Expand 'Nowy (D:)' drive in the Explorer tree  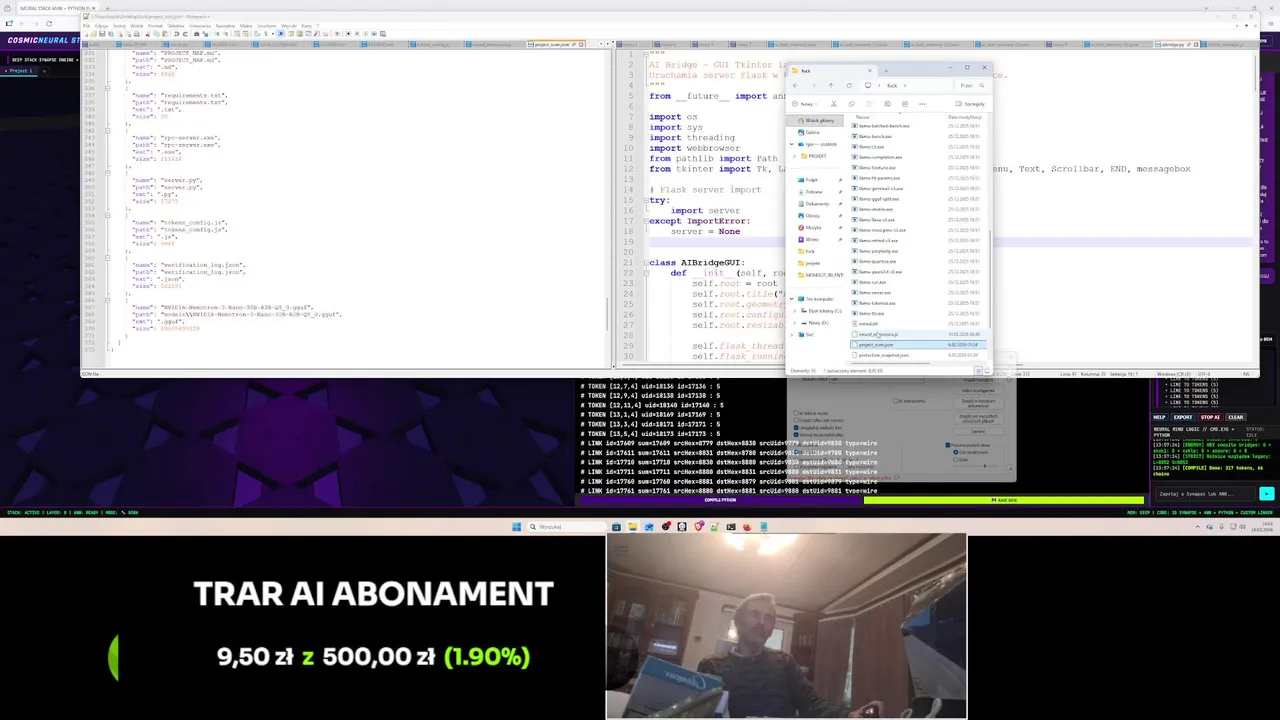[x=794, y=323]
